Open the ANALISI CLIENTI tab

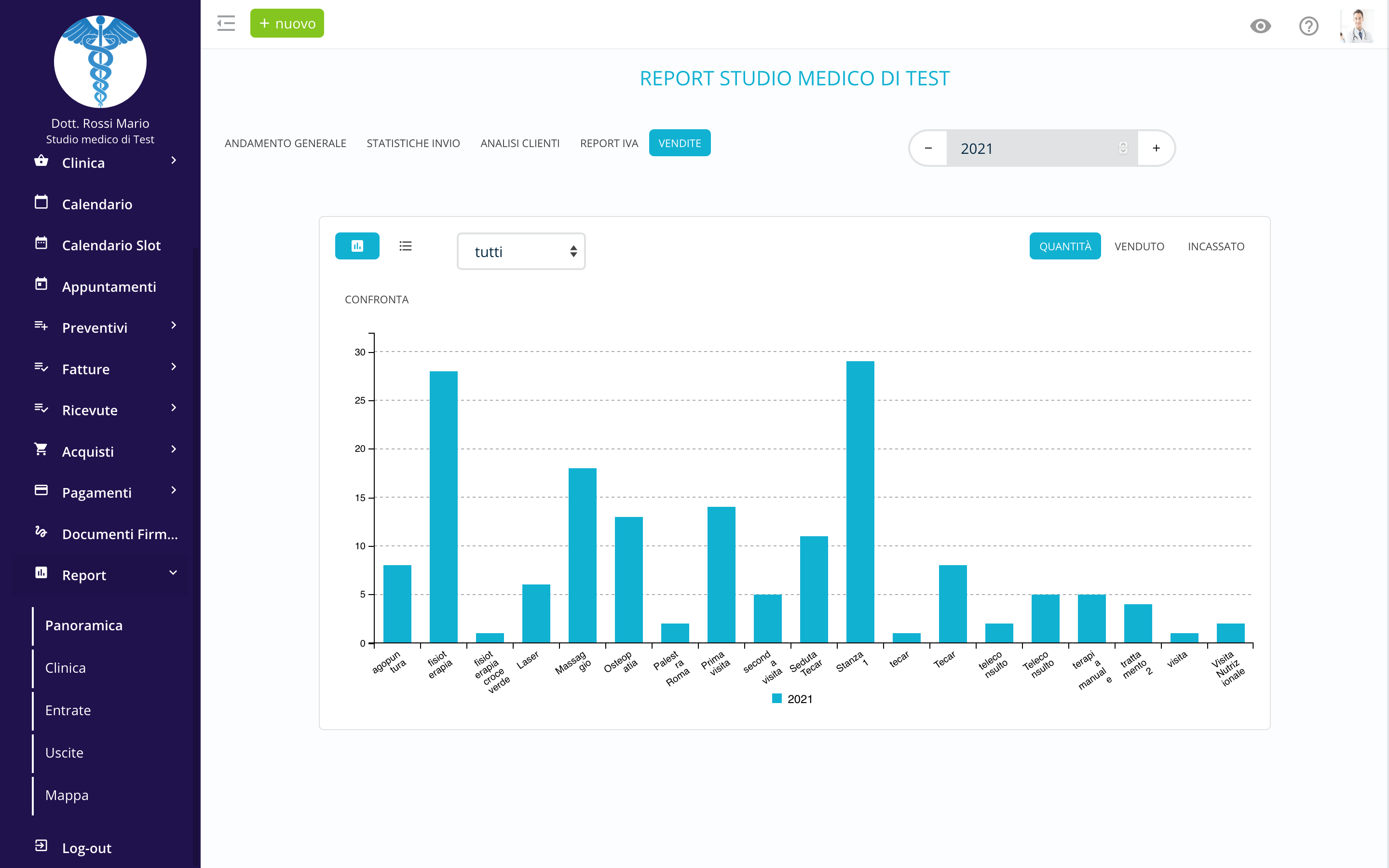point(519,143)
